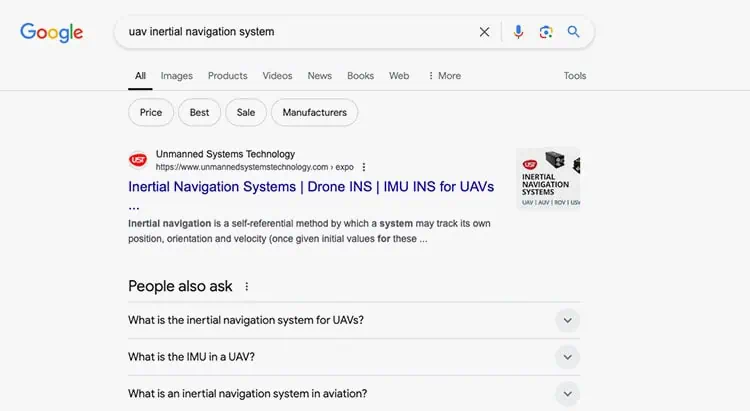750x411 pixels.
Task: Open the search Tools options
Action: [574, 76]
